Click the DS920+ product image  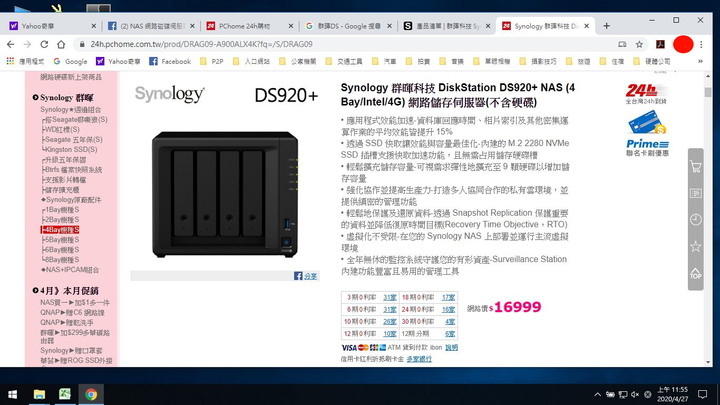tap(225, 194)
